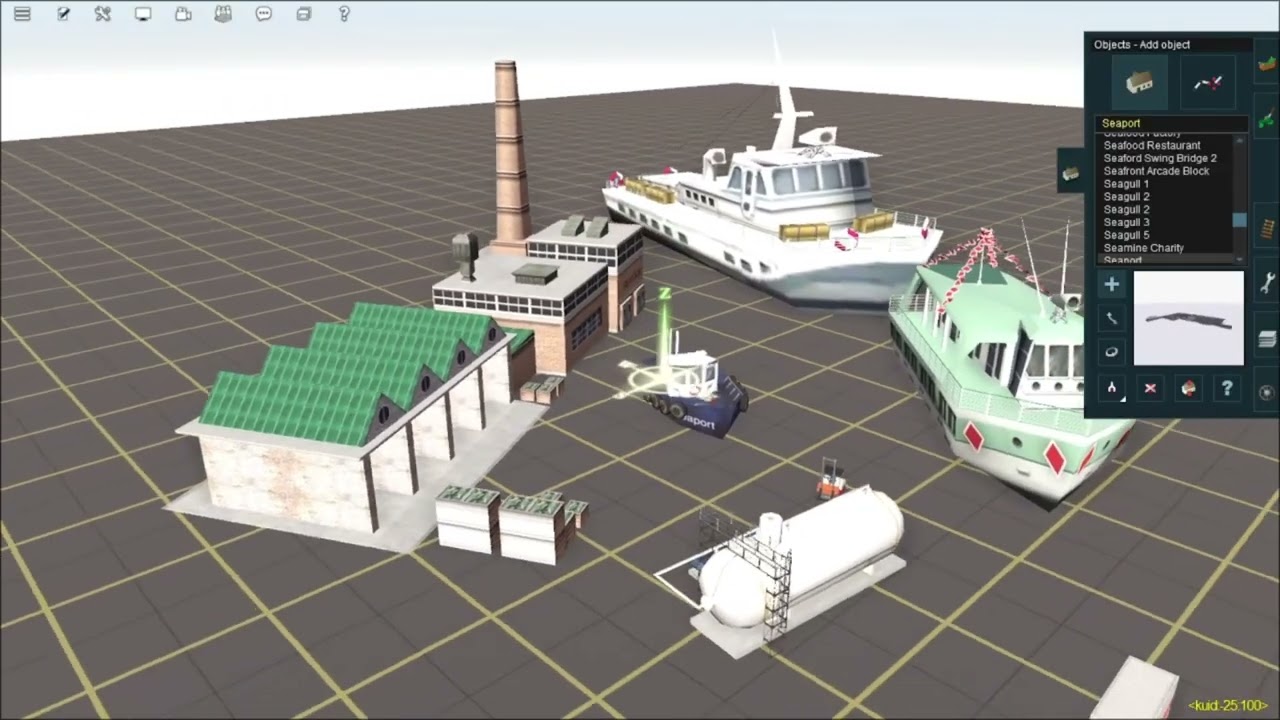The image size is (1280, 720).
Task: Open the monitor display settings icon
Action: pos(143,14)
